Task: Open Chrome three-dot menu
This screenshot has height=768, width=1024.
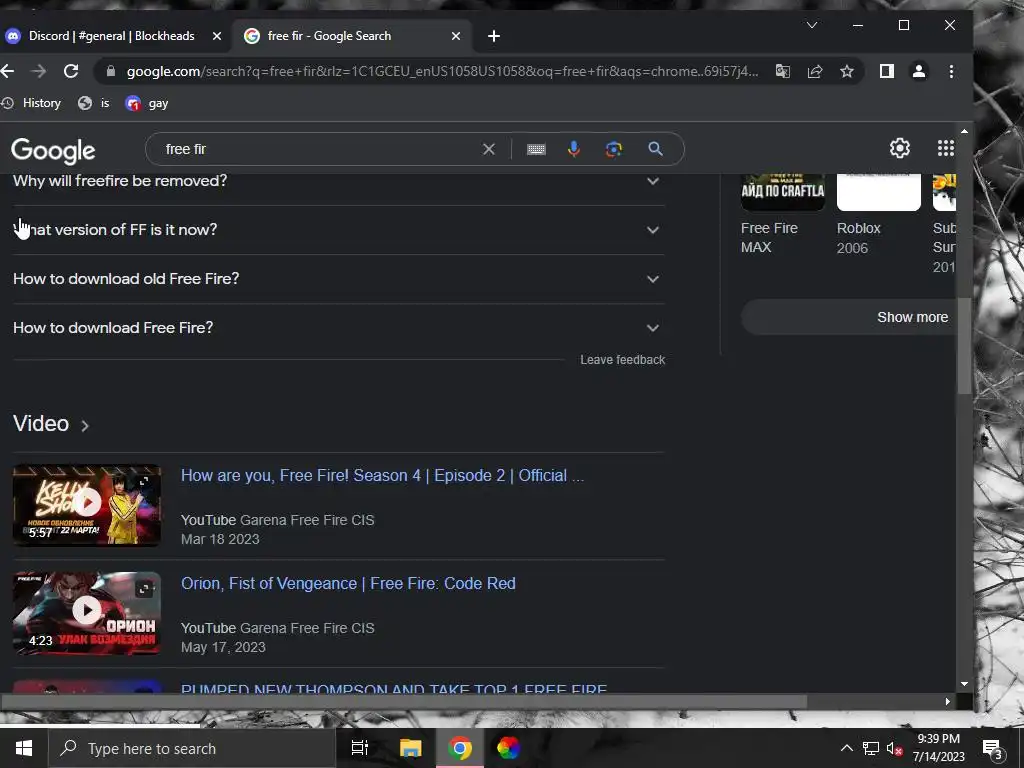Action: [x=951, y=71]
